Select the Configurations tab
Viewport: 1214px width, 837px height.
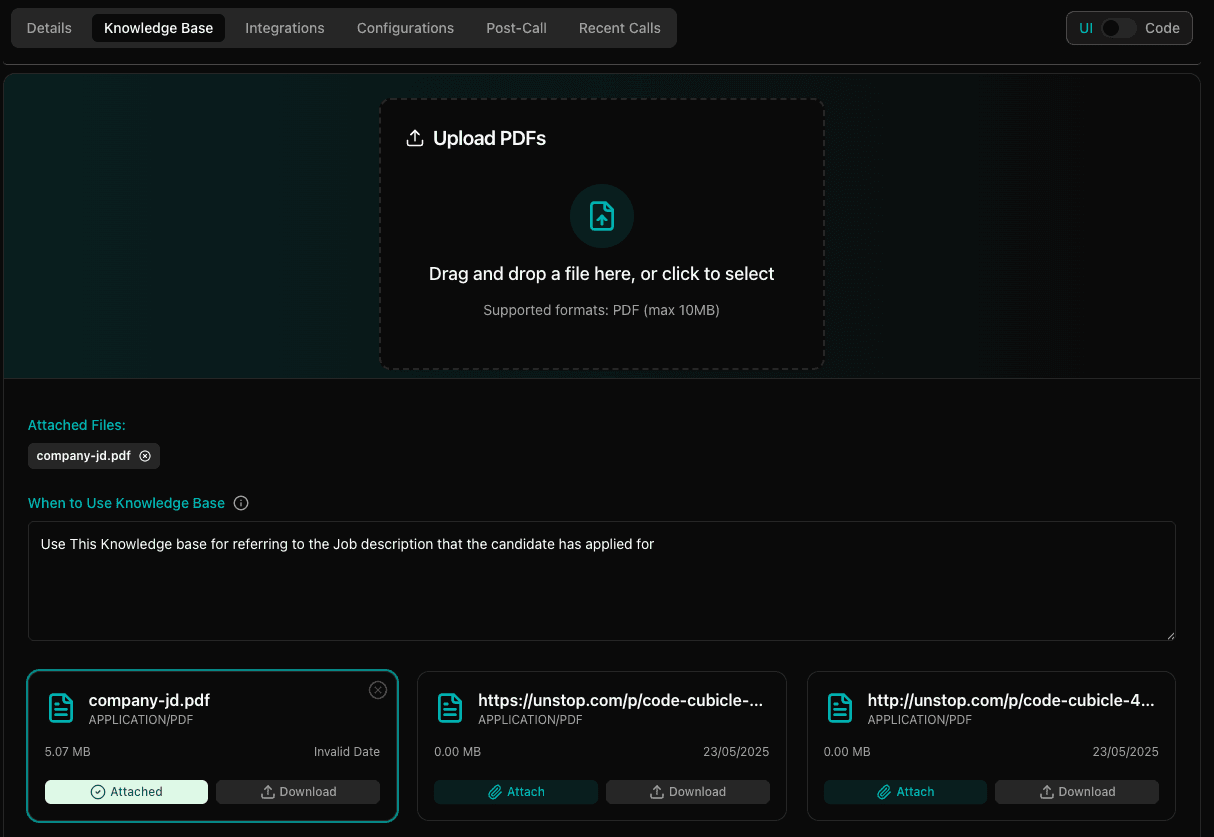point(405,28)
